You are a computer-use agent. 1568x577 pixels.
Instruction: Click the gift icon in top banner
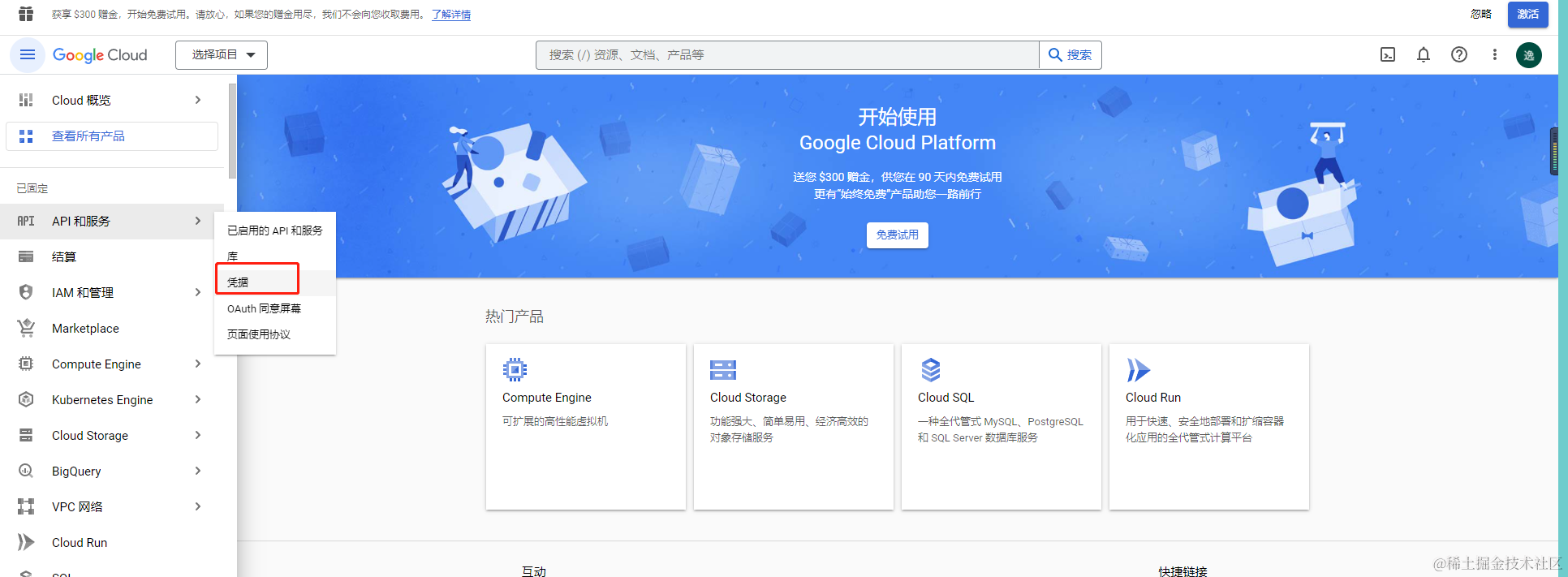[26, 14]
